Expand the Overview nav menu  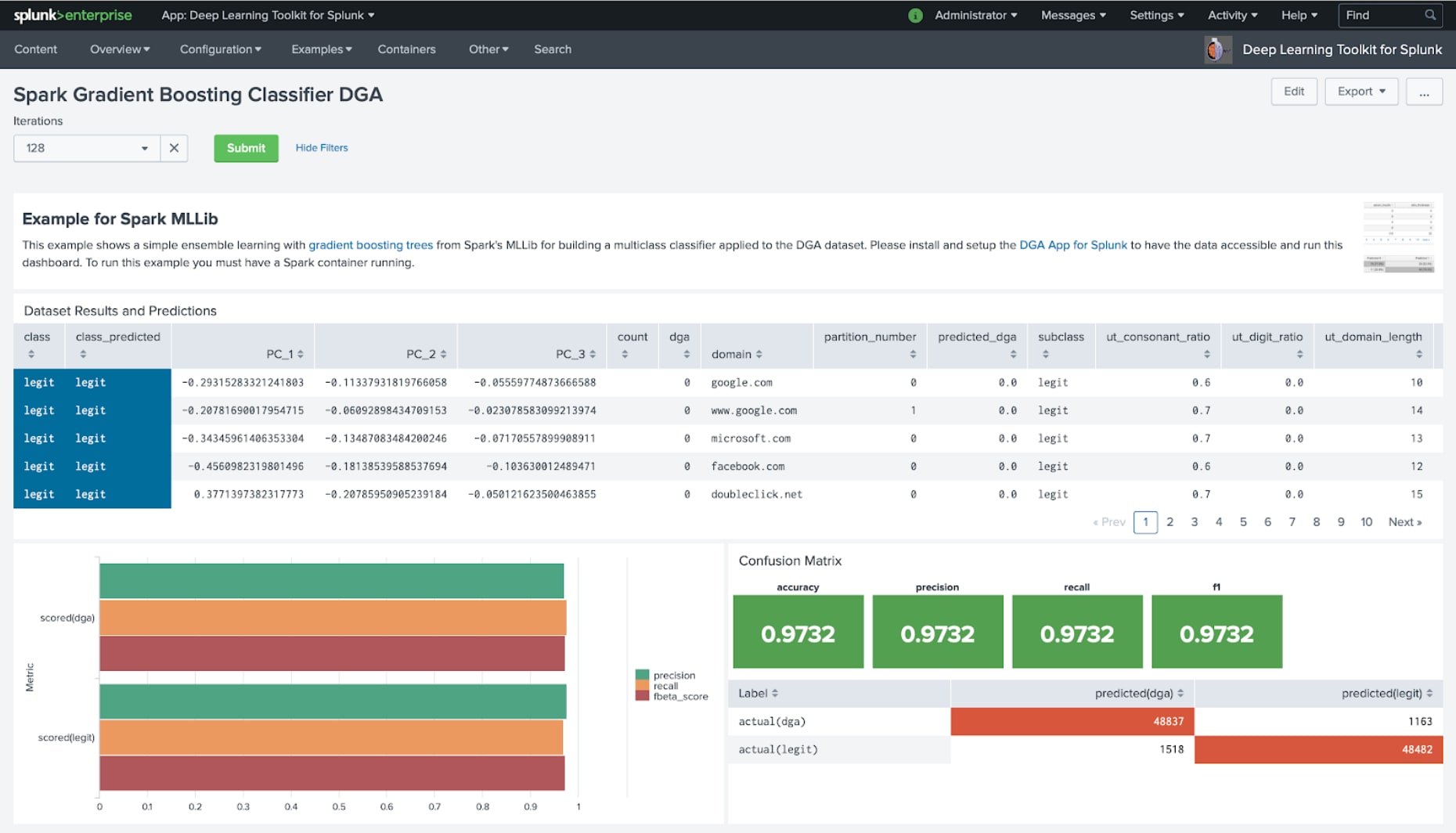[120, 49]
